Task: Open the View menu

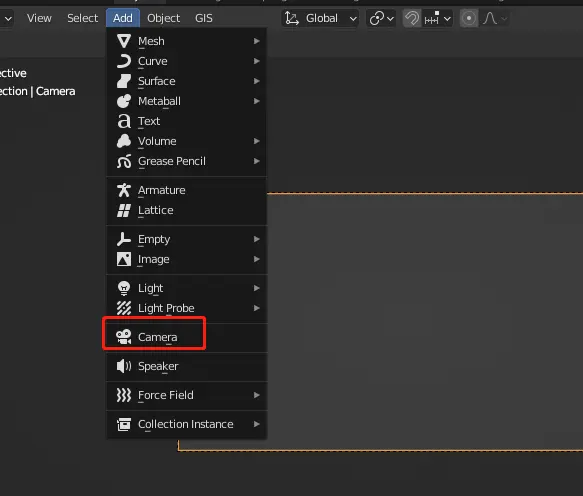Action: [39, 18]
